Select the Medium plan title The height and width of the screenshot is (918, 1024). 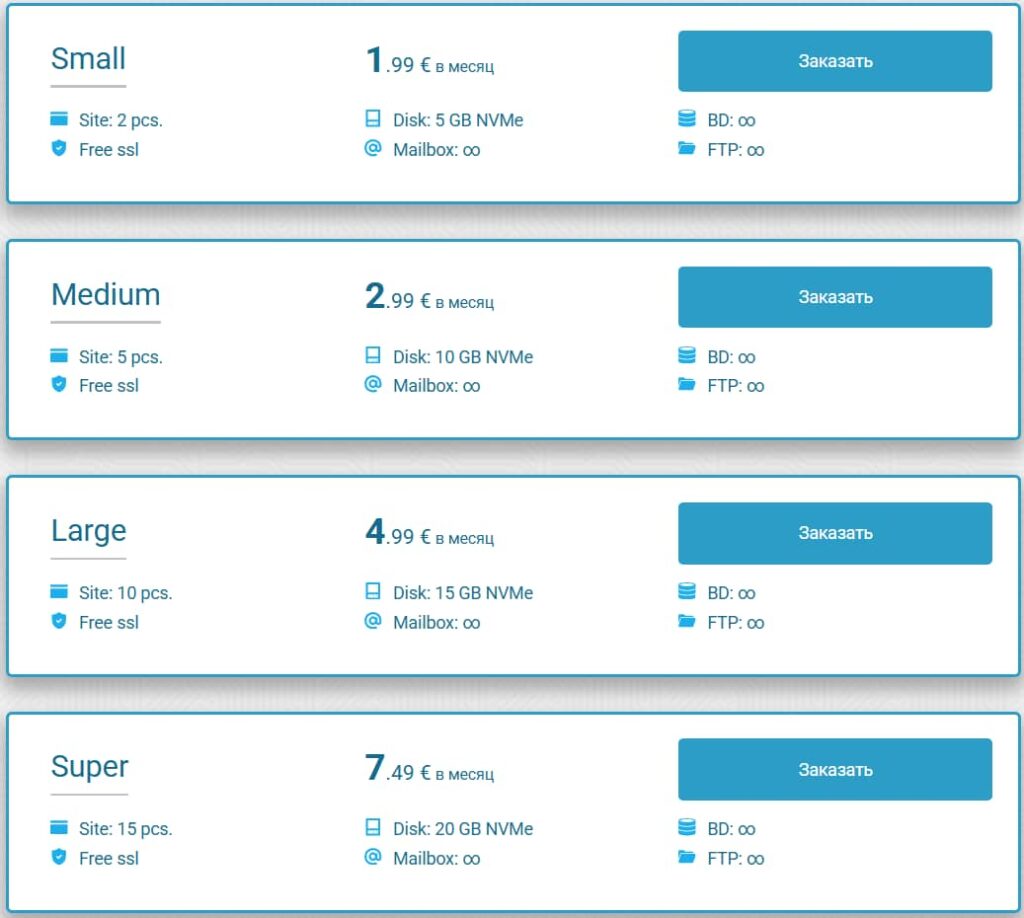(105, 295)
